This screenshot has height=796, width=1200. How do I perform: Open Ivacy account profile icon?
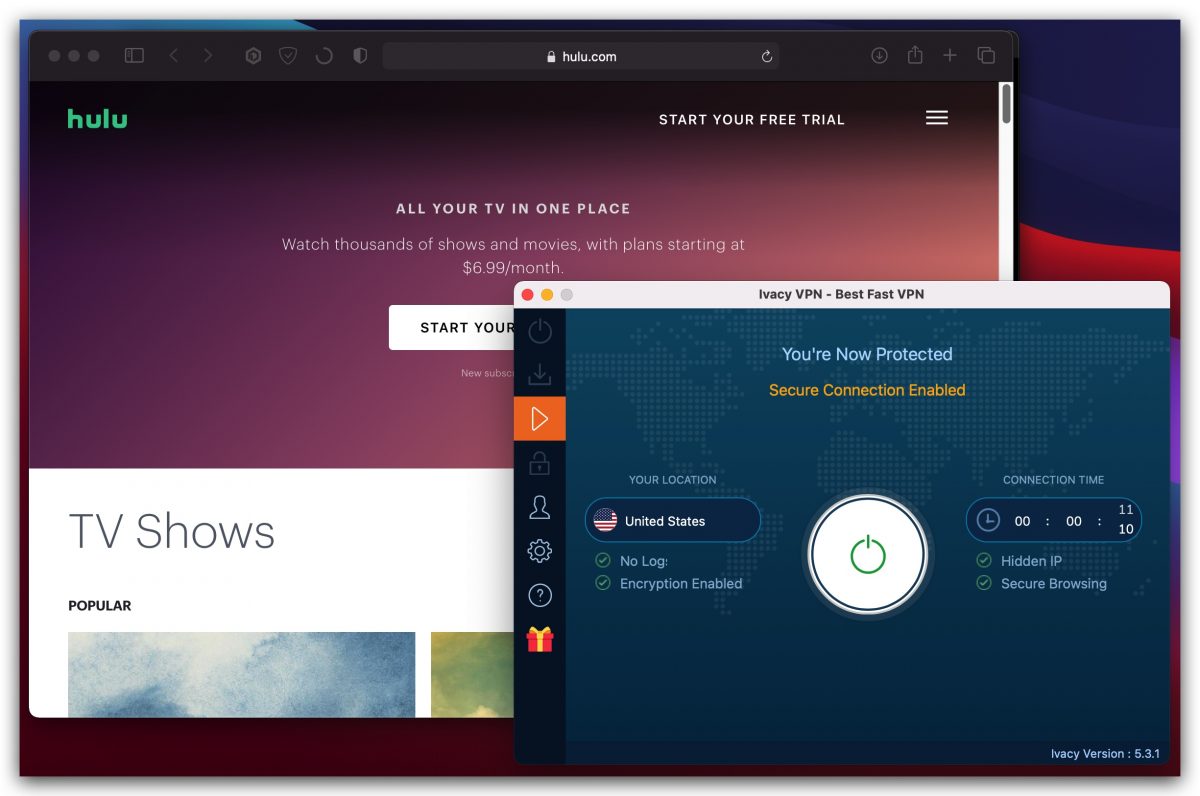(540, 507)
